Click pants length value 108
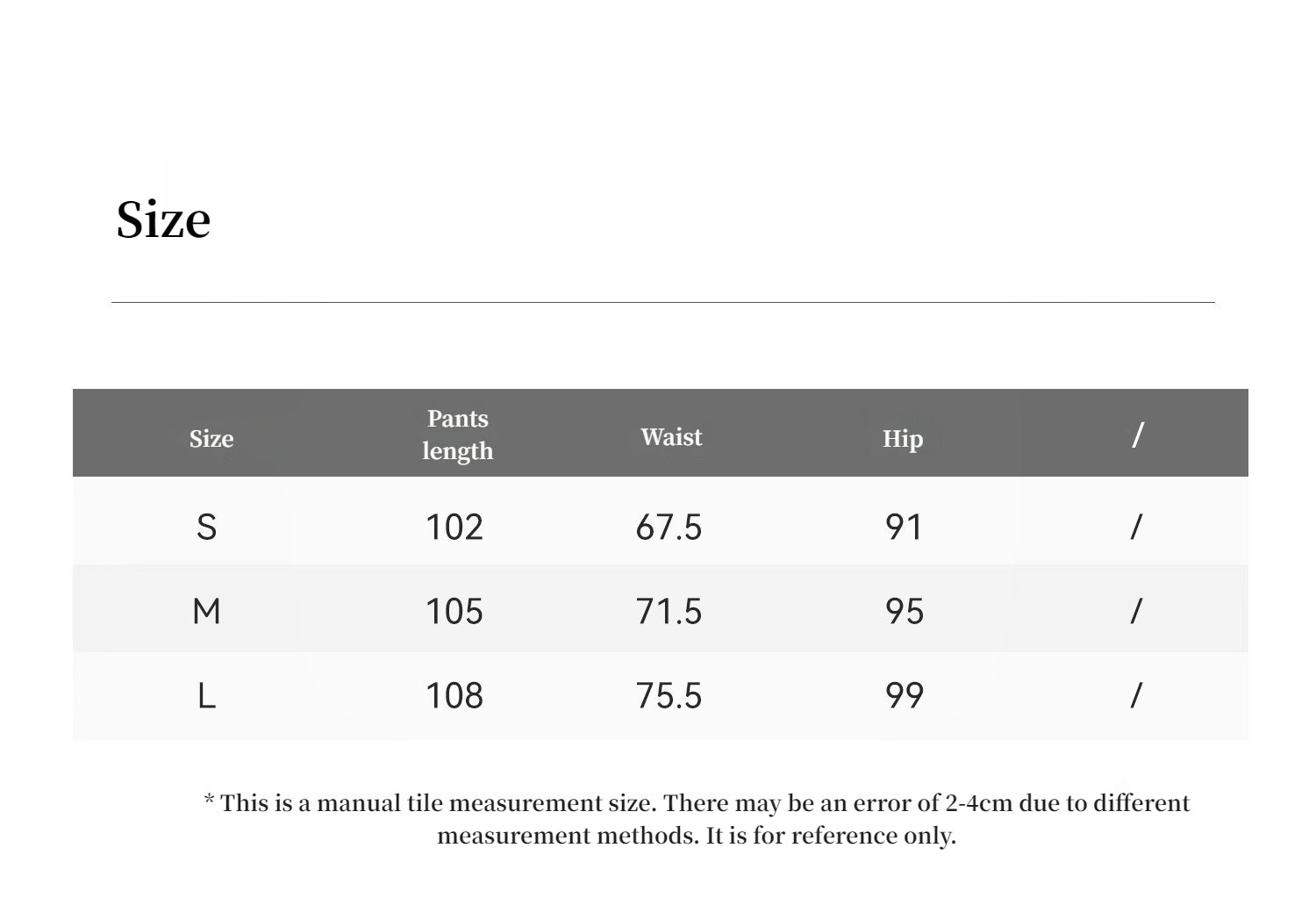This screenshot has height=898, width=1316. click(x=454, y=696)
